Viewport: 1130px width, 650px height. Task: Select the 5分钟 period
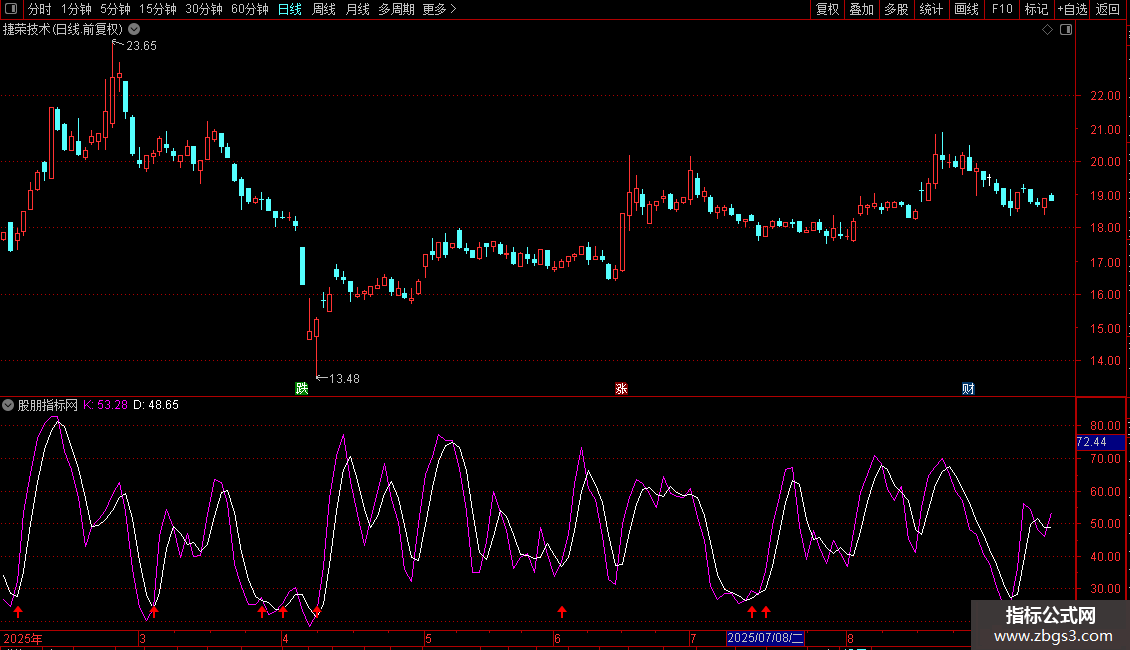click(x=115, y=9)
